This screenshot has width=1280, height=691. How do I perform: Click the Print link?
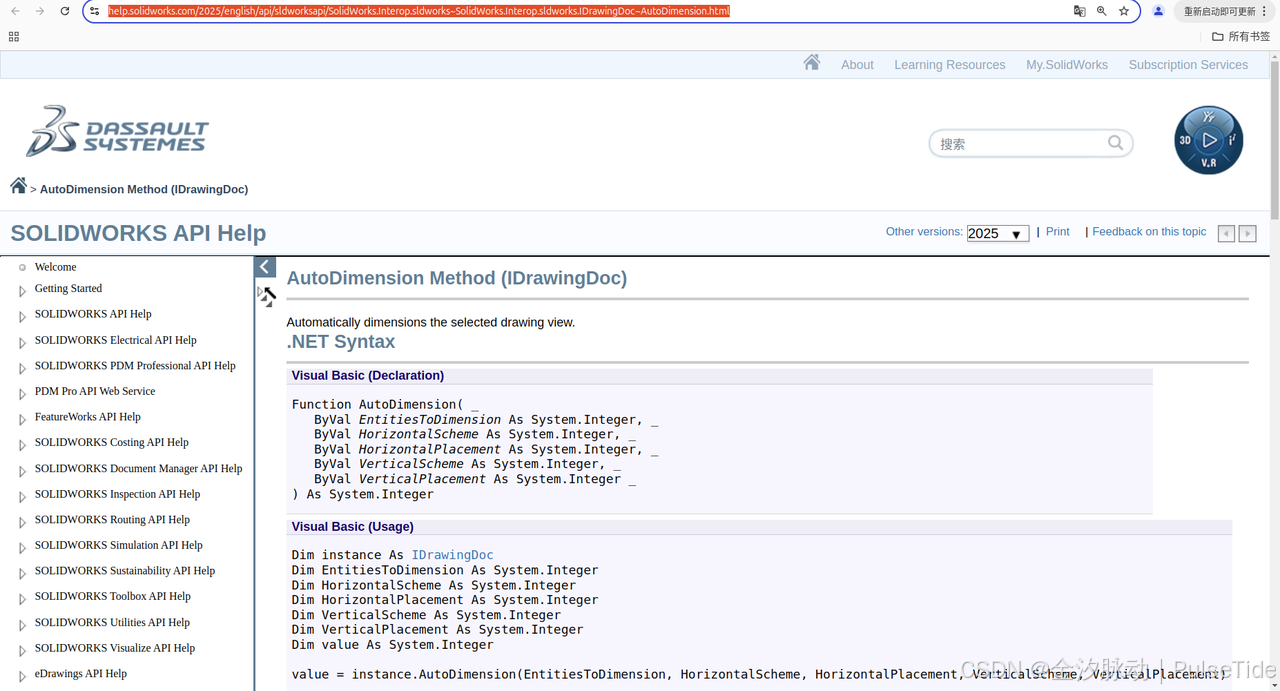pos(1057,231)
